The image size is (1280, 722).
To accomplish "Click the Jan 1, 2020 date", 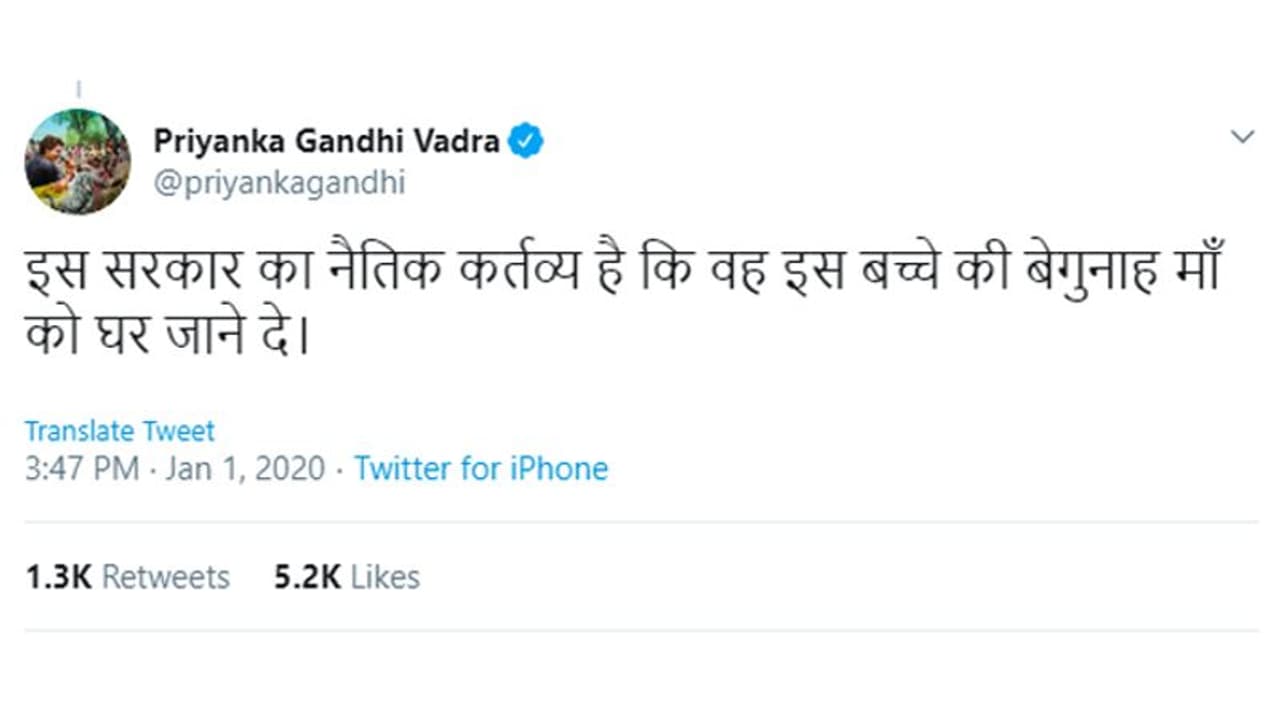I will (245, 469).
